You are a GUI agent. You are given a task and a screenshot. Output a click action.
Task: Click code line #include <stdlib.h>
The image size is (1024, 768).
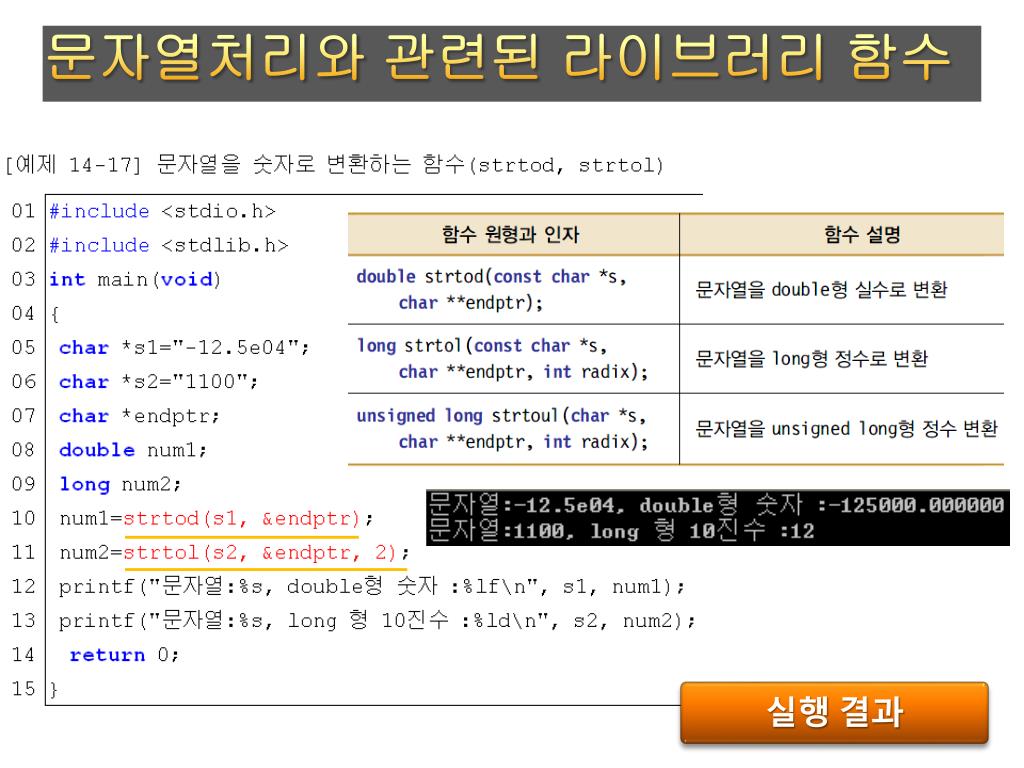tap(169, 246)
